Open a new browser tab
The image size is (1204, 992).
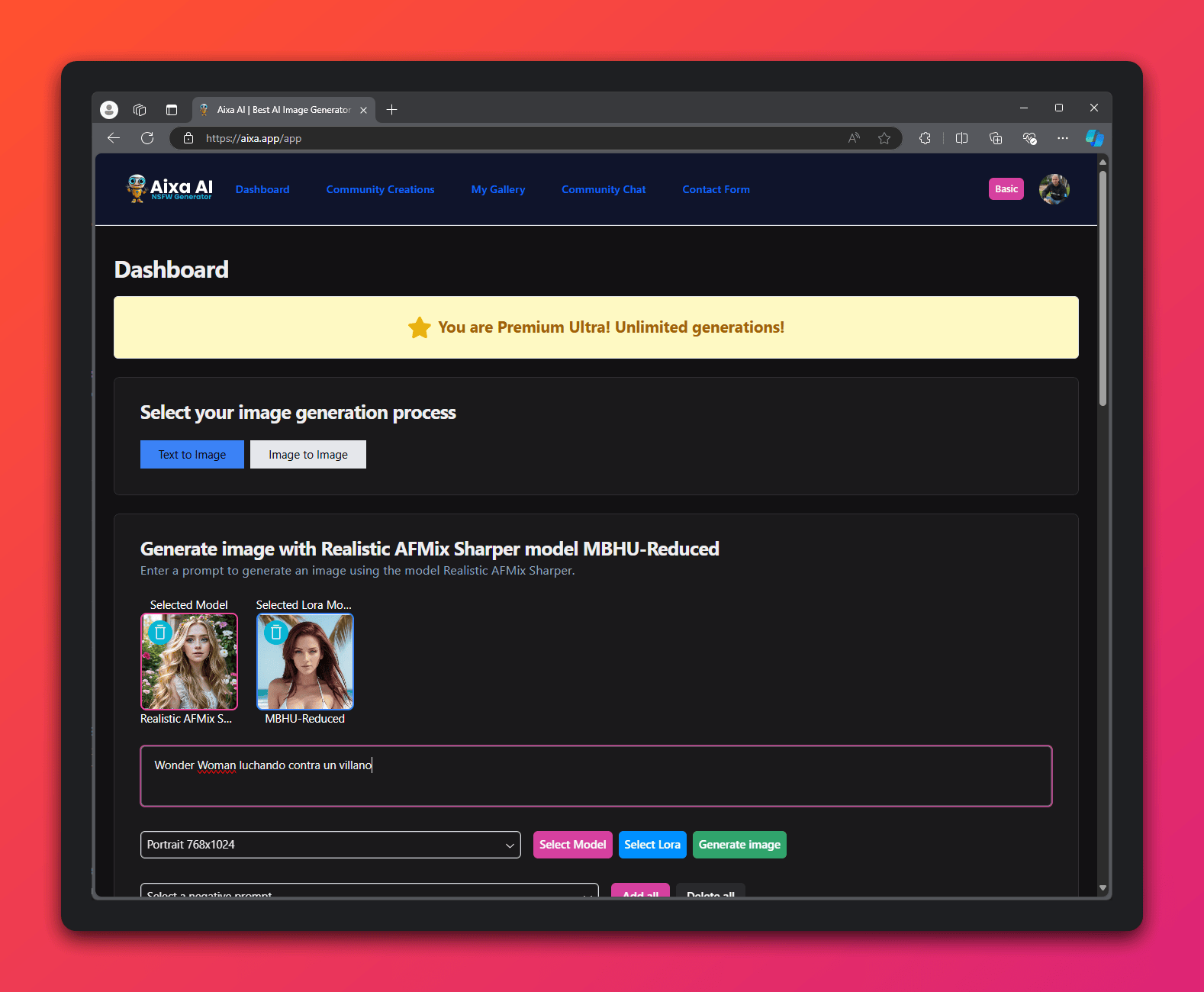tap(391, 110)
